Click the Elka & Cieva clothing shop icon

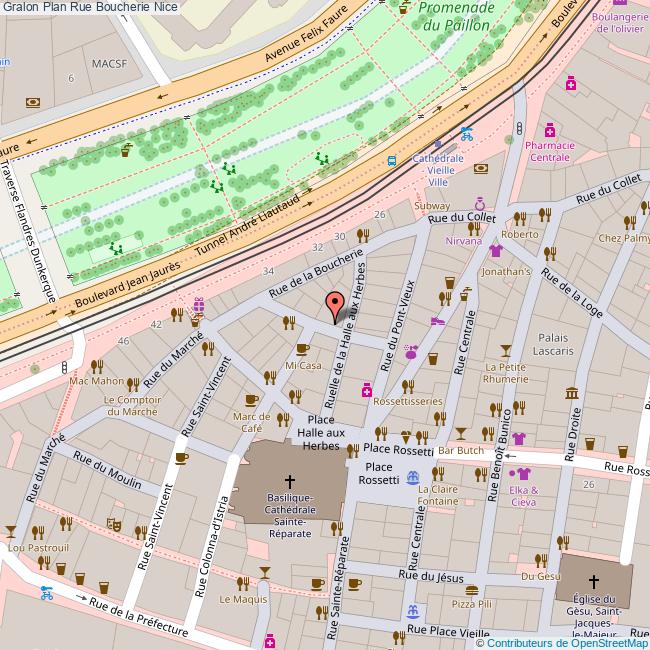(x=520, y=474)
